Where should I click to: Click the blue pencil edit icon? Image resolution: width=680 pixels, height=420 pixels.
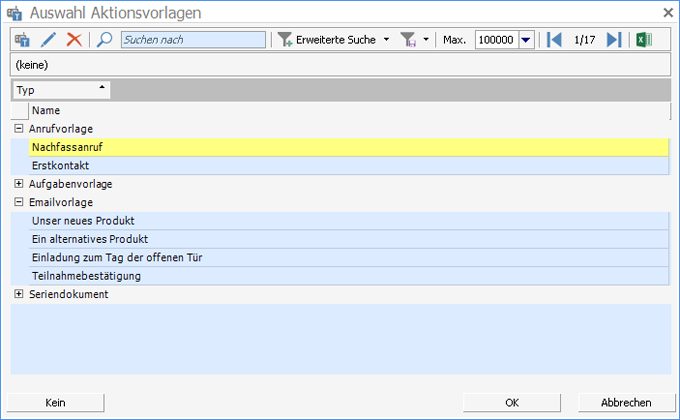pyautogui.click(x=48, y=40)
